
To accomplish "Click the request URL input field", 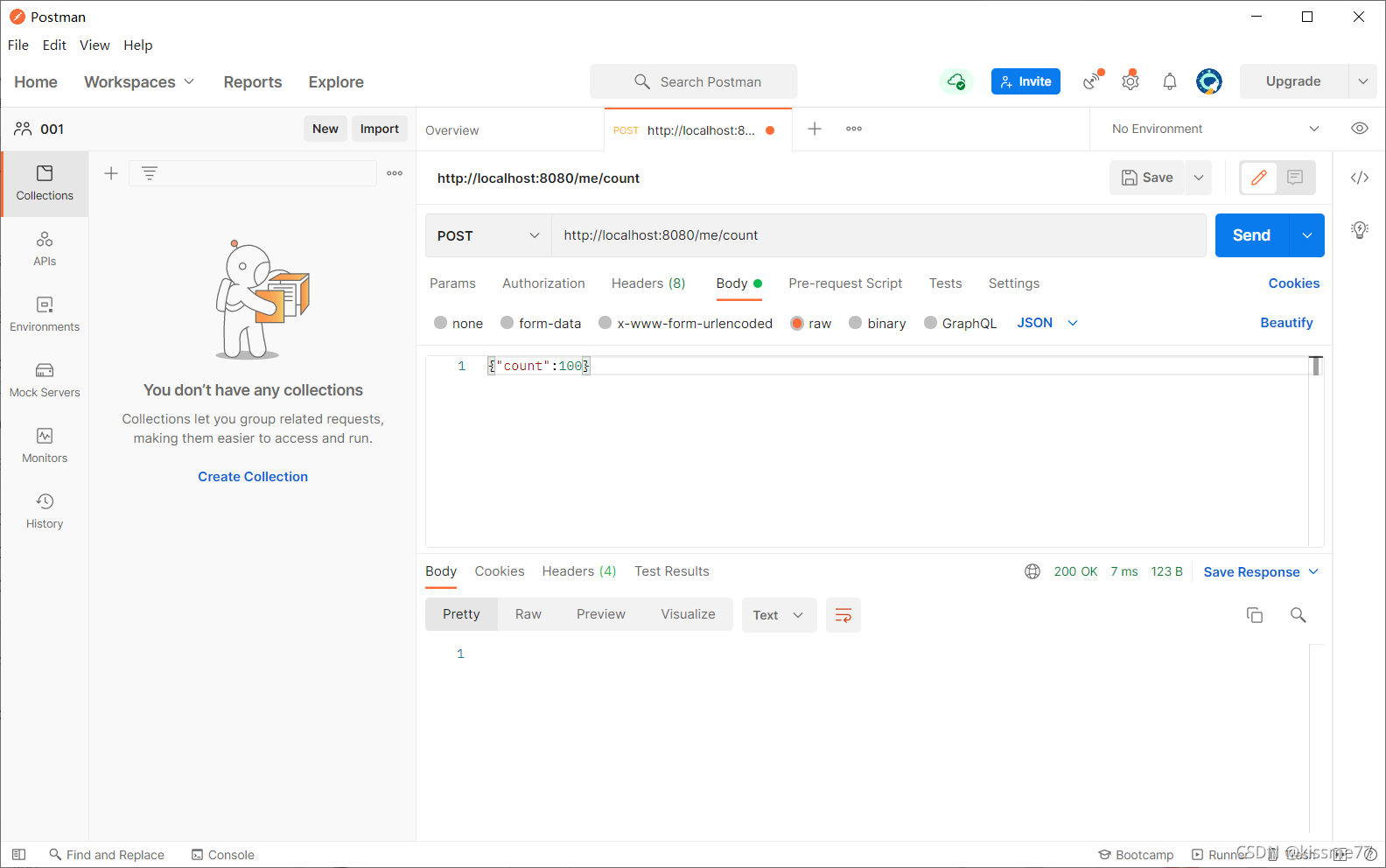I will tap(878, 235).
